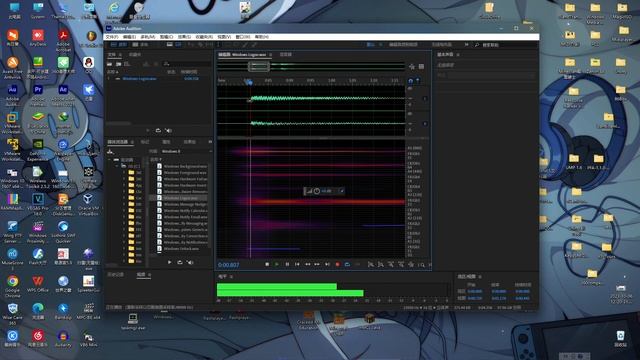The image size is (640, 360).
Task: Click the overview navigator zoom handle
Action: pos(259,66)
